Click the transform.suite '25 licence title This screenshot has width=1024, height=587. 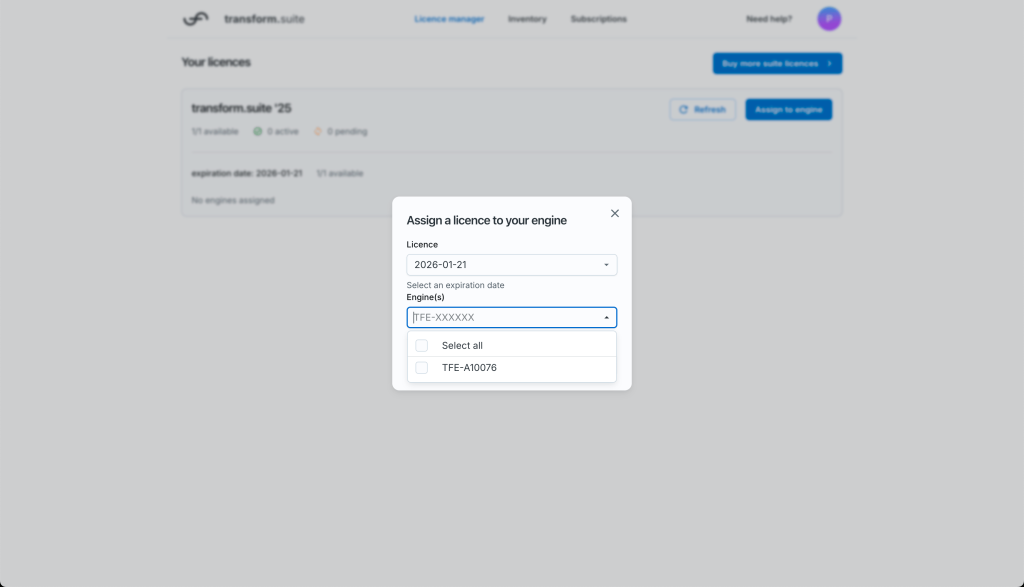241,108
